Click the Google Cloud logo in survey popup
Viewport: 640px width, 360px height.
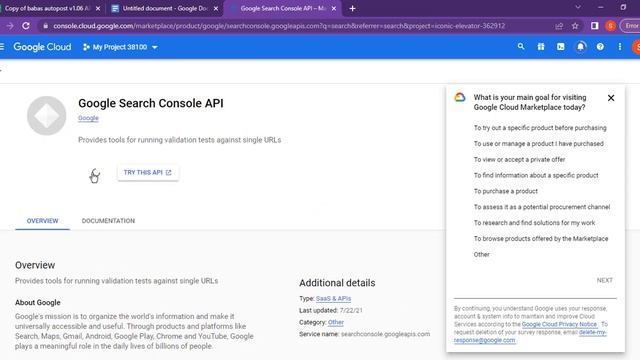click(x=460, y=97)
